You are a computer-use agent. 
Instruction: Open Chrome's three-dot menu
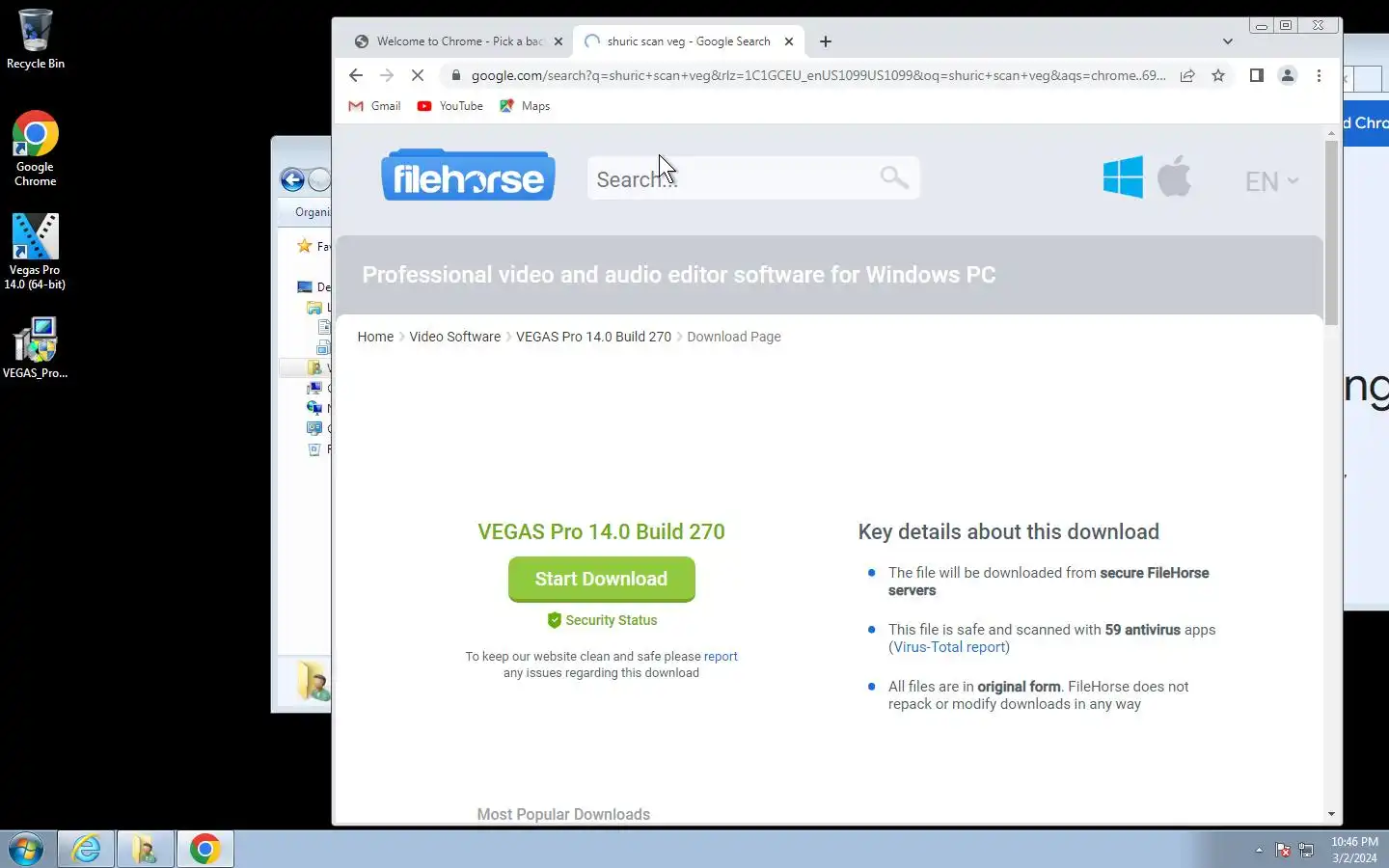(1319, 75)
